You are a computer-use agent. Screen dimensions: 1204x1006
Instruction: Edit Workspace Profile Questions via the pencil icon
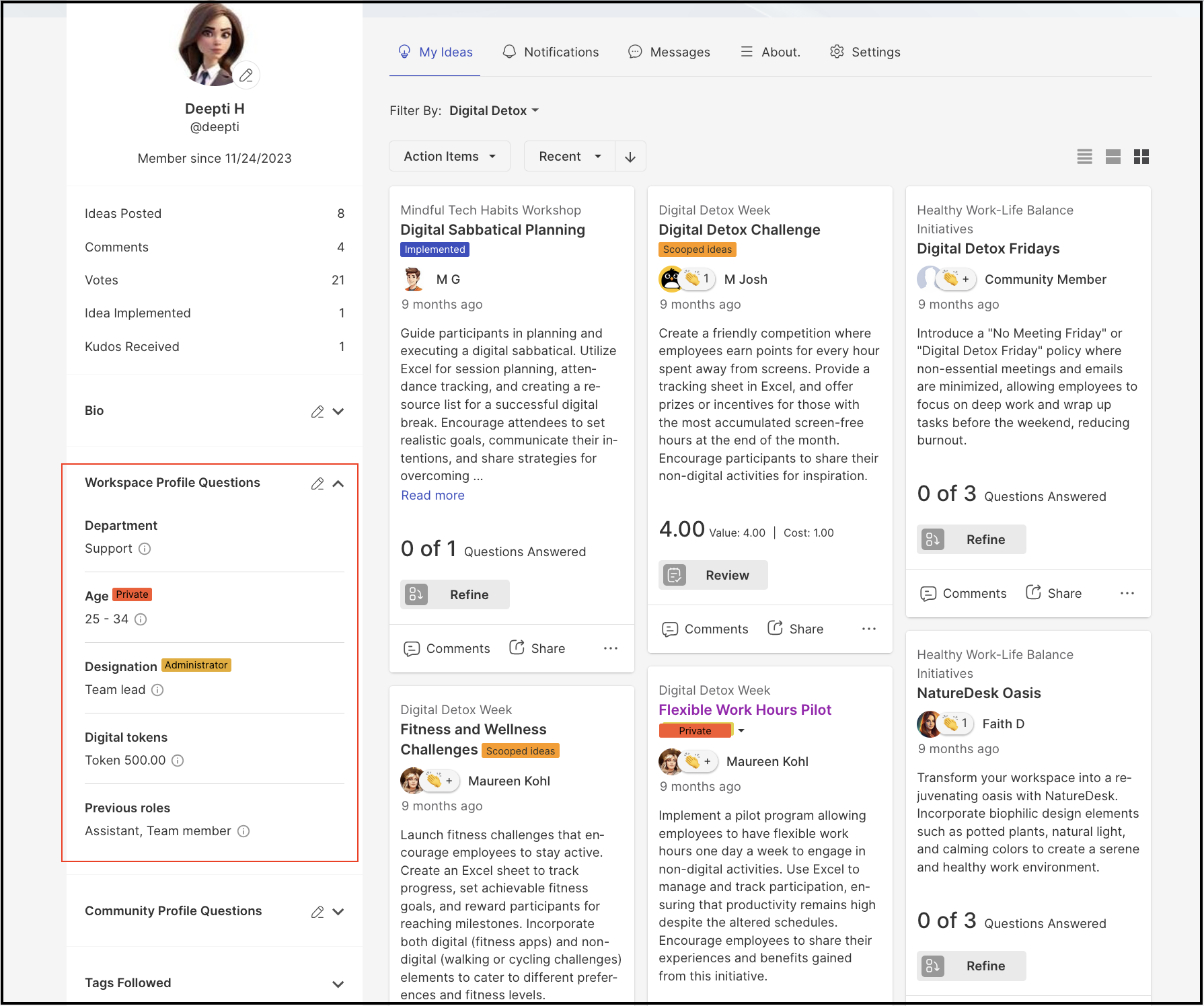point(317,483)
